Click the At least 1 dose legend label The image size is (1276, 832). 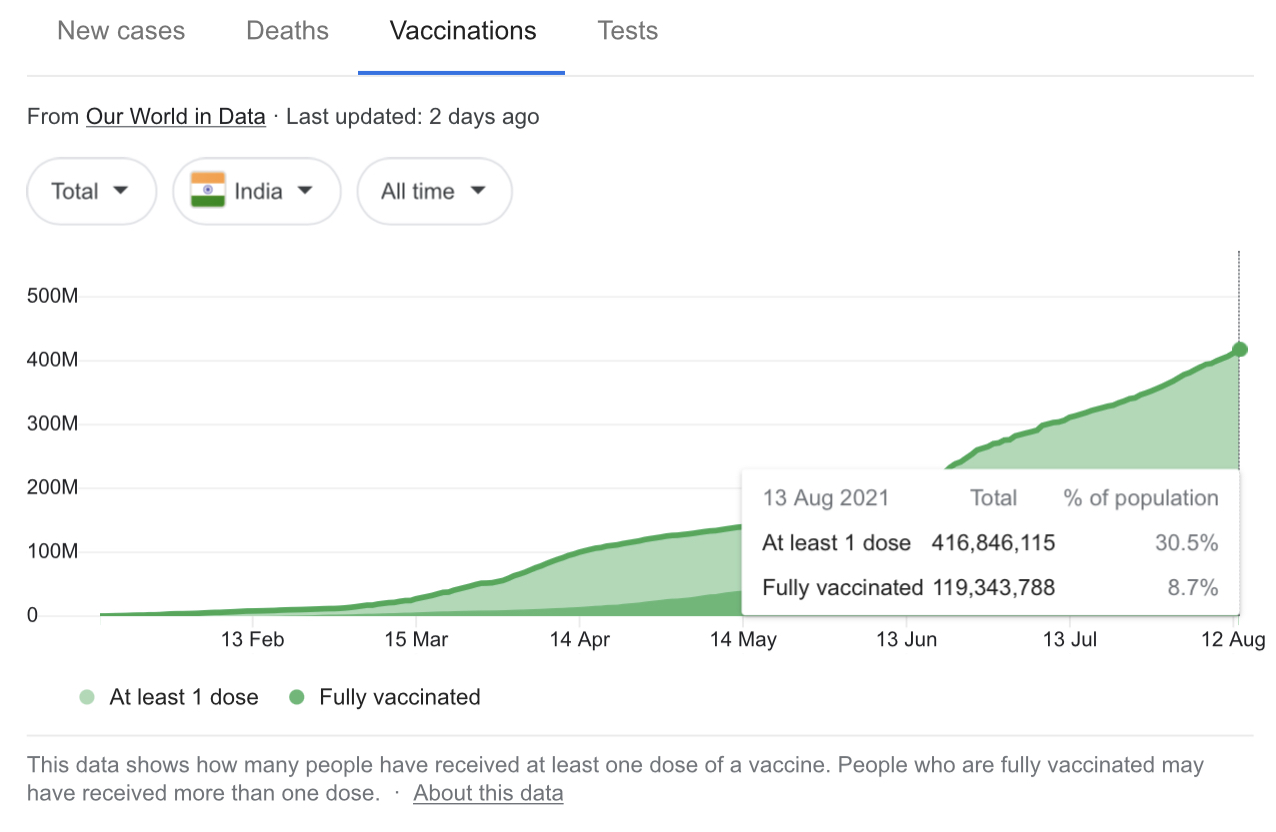184,698
